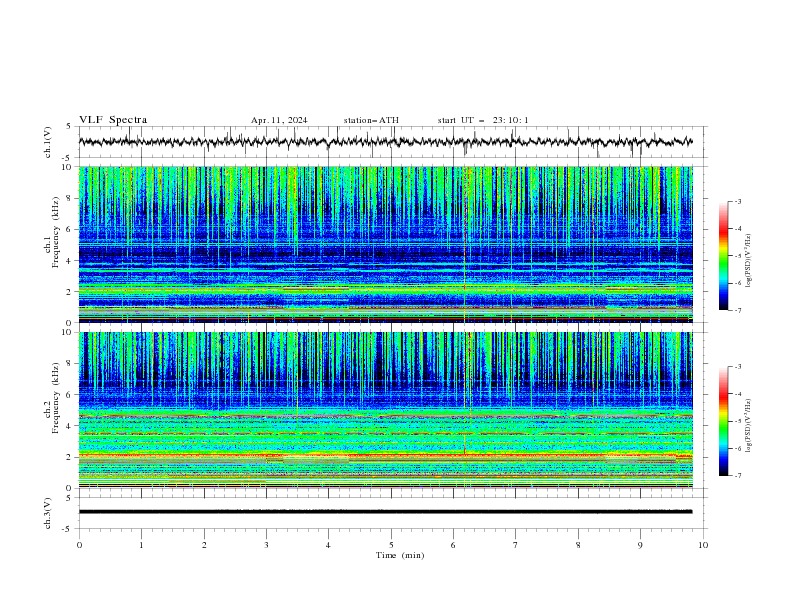Click the time axis tick label '7'
792x612 pixels.
[516, 545]
